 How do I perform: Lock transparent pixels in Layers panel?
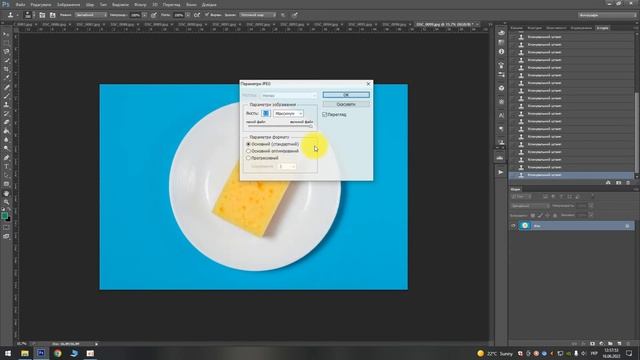[533, 215]
